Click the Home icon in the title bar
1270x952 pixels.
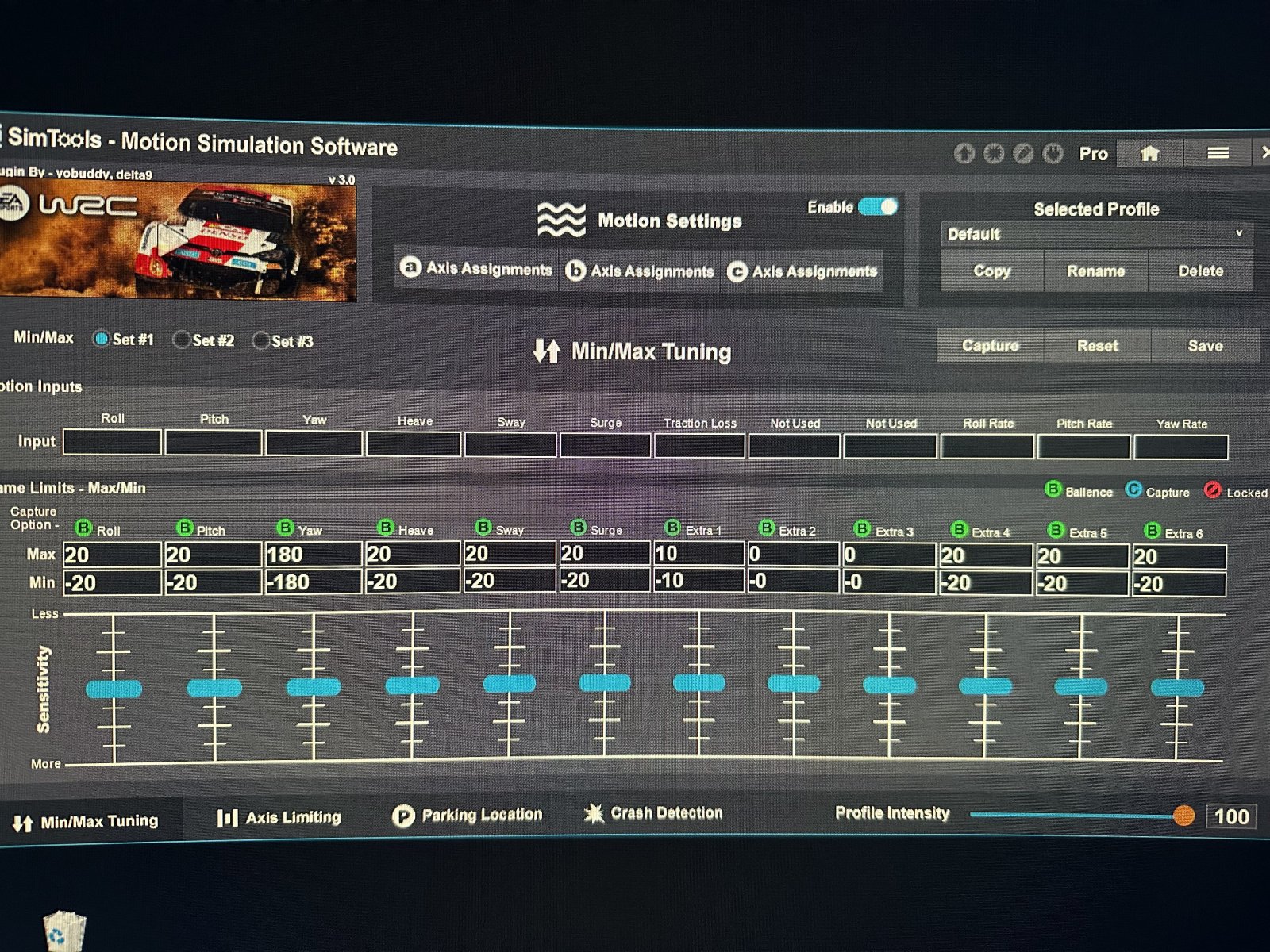point(1149,154)
